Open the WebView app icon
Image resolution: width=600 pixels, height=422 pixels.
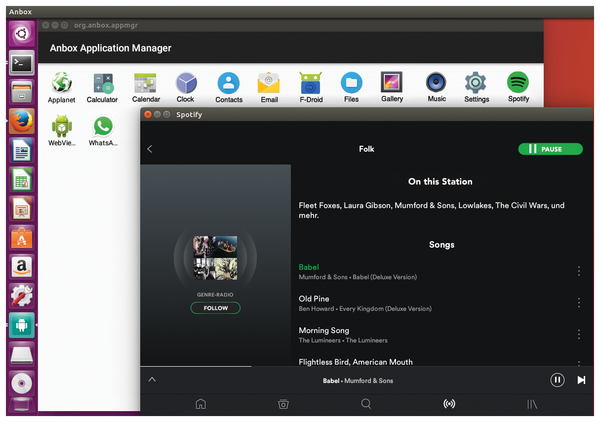(x=62, y=131)
